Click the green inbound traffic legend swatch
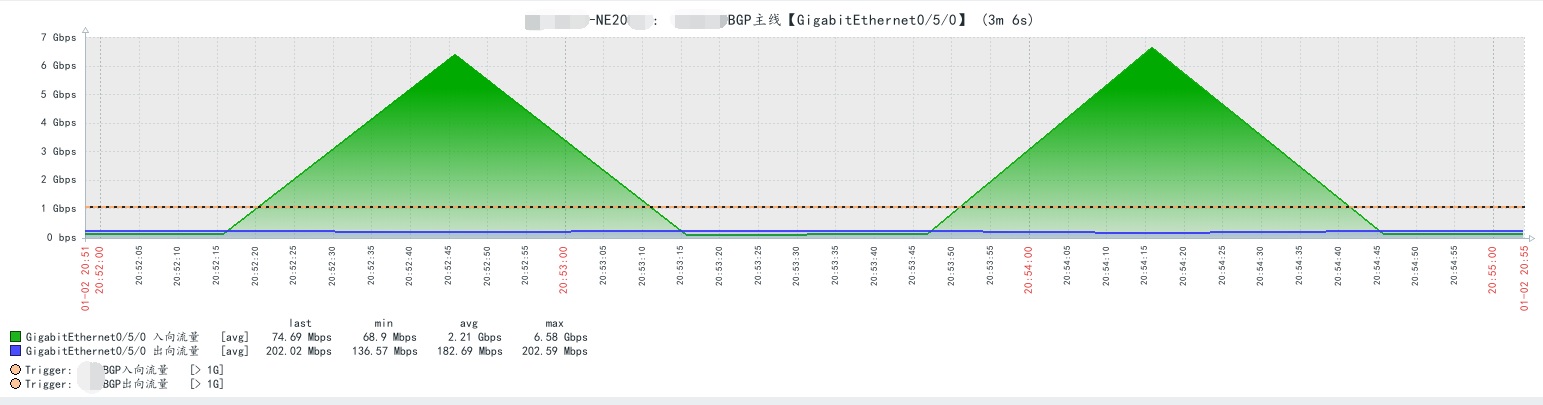Screen dimensions: 1543x405 pos(16,338)
